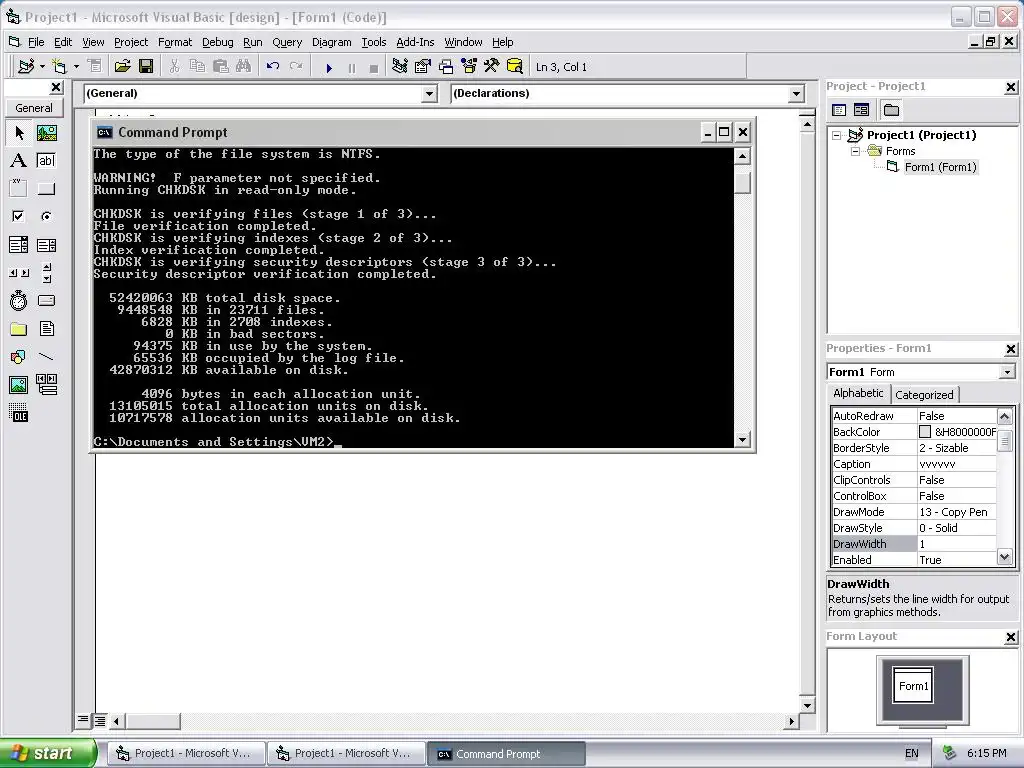Viewport: 1024px width, 768px height.
Task: Click the Add Form toolbar icon
Action: click(x=59, y=66)
